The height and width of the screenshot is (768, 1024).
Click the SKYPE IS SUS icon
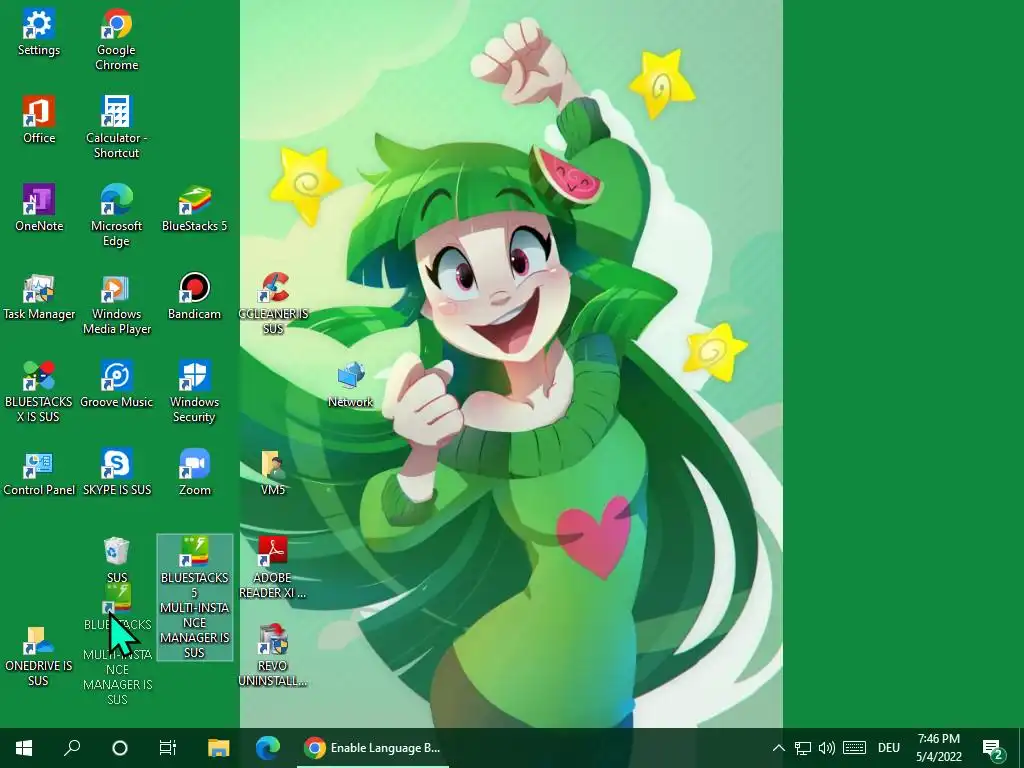click(116, 472)
